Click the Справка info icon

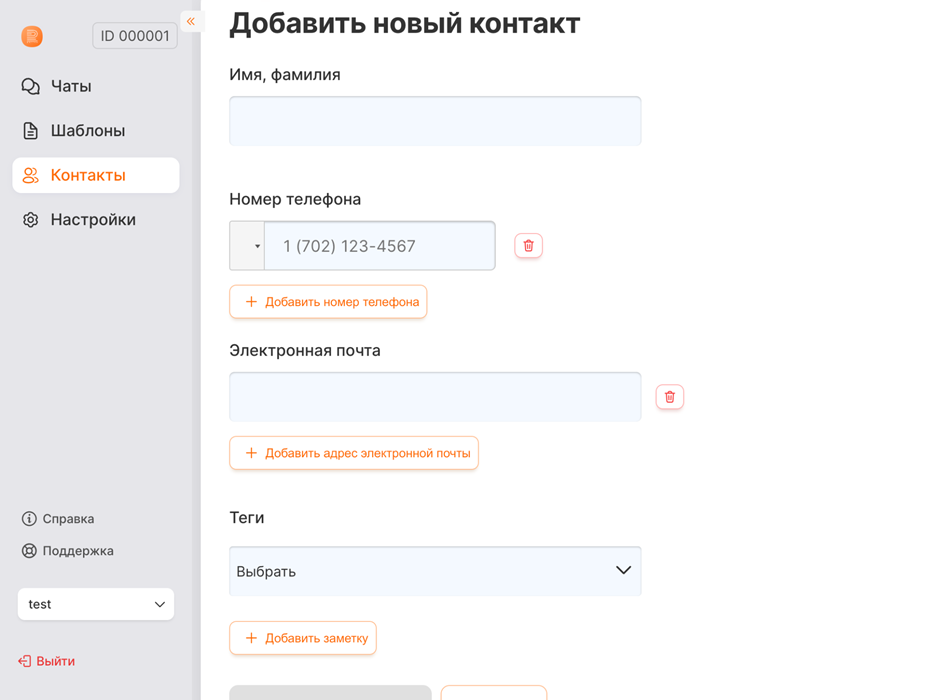coord(29,518)
